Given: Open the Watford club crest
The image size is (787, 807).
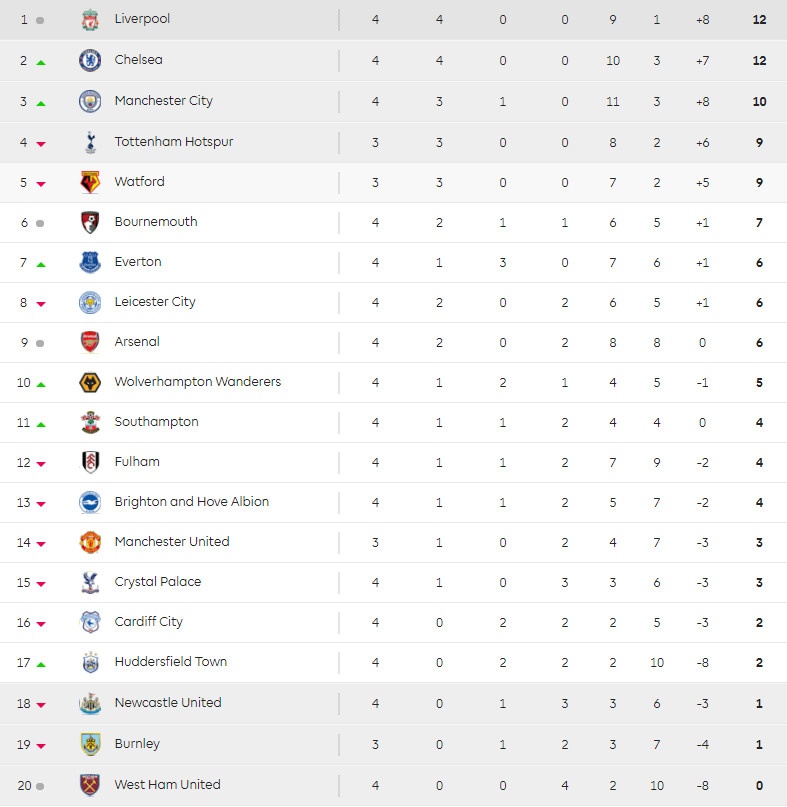Looking at the screenshot, I should [90, 182].
